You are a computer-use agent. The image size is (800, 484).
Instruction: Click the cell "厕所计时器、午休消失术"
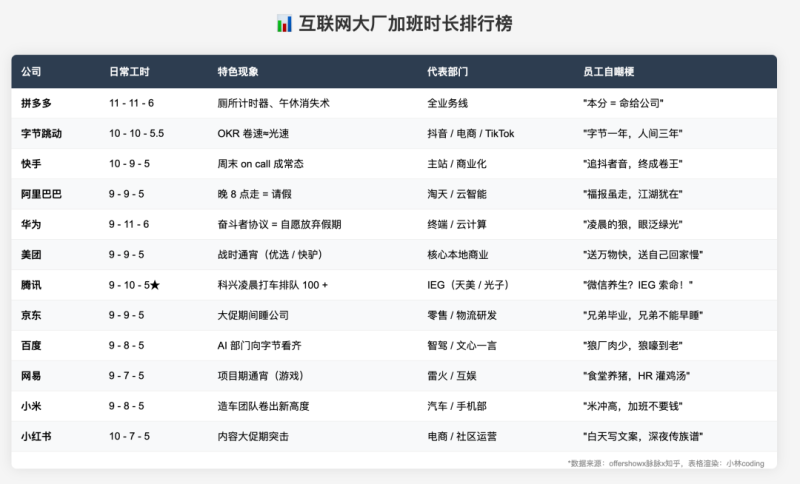[x=273, y=103]
